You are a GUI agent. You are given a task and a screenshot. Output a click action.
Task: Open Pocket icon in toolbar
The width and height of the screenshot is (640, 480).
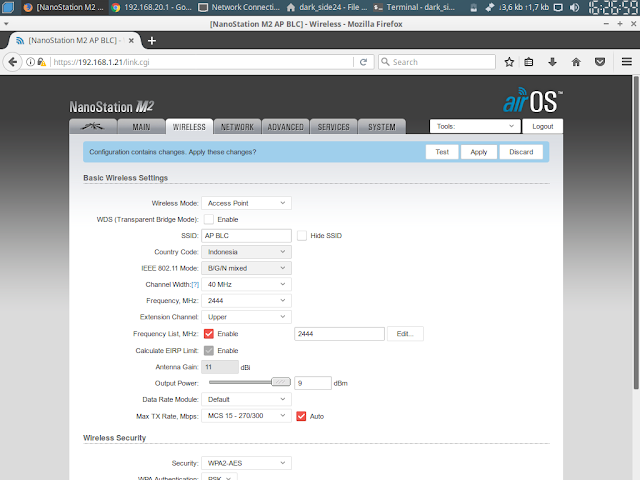[600, 62]
